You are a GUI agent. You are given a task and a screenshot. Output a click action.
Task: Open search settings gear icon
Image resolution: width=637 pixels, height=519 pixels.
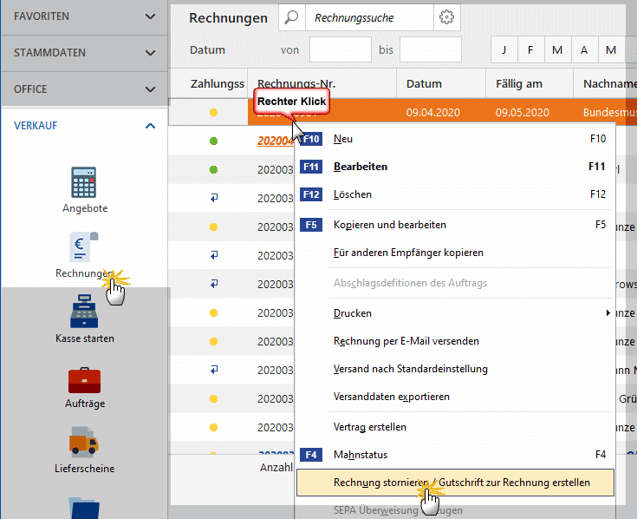(447, 18)
